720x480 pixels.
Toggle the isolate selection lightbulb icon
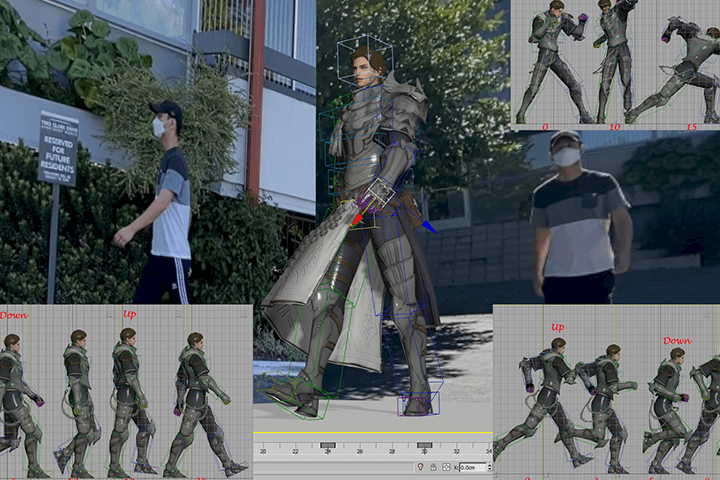tap(420, 467)
